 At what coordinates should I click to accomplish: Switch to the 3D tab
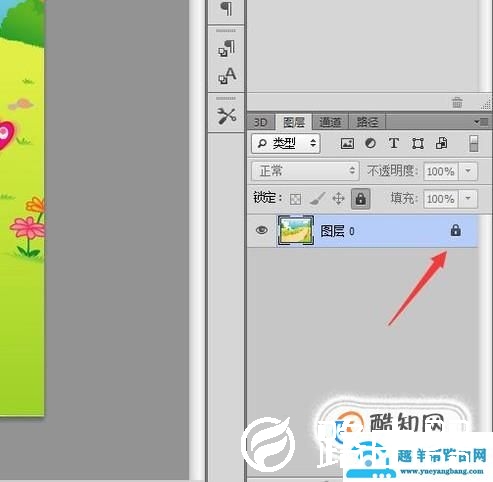pyautogui.click(x=260, y=122)
